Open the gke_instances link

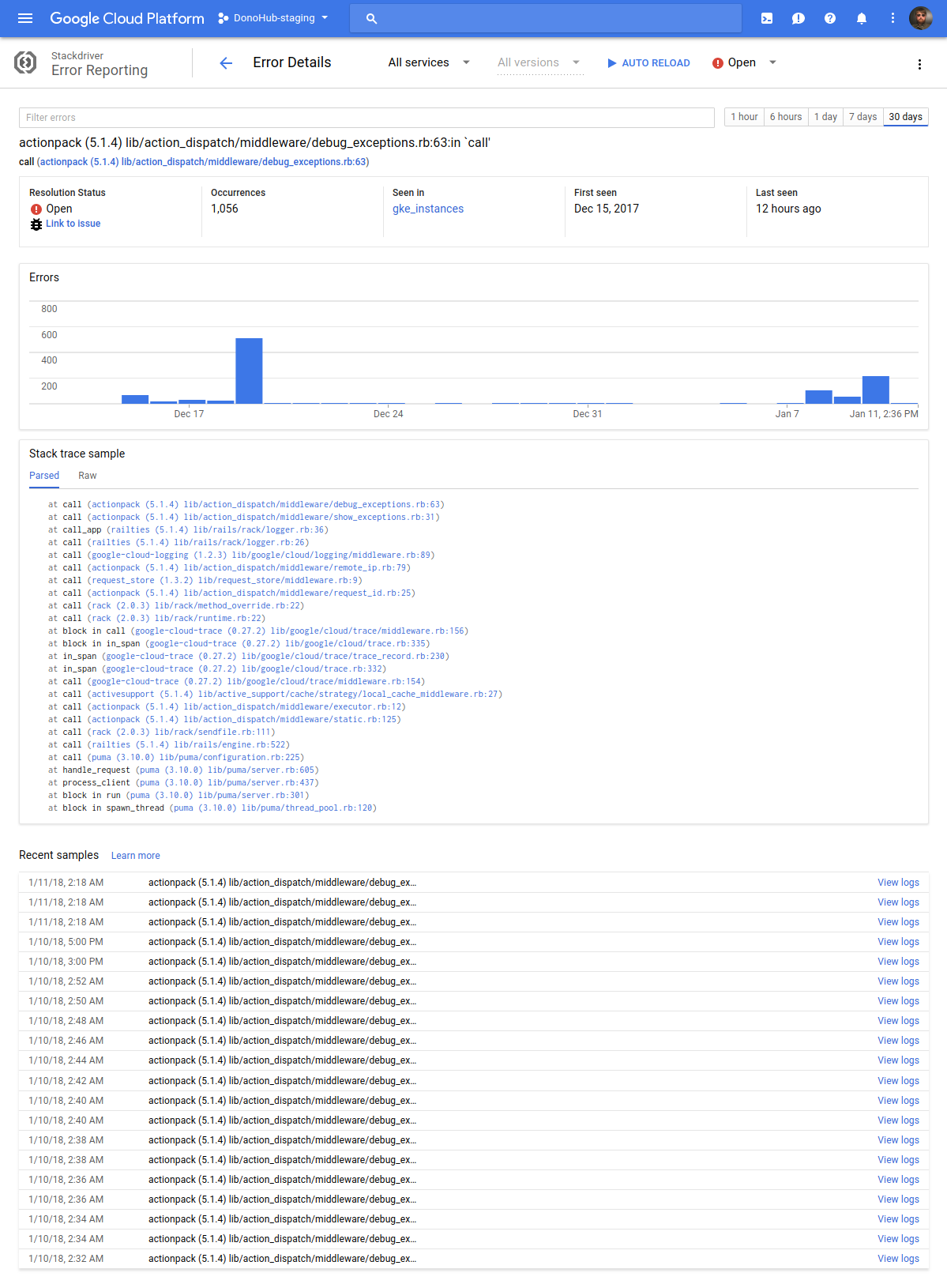click(x=428, y=209)
